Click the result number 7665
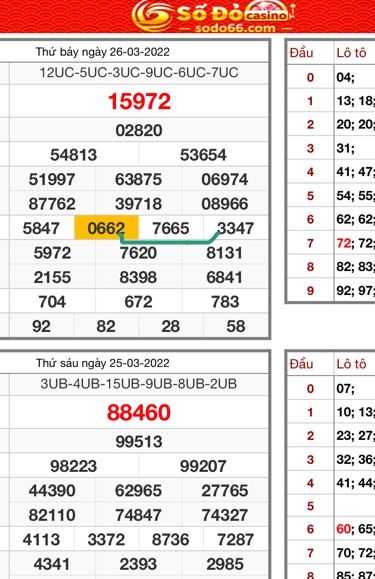This screenshot has width=375, height=579. tap(171, 228)
